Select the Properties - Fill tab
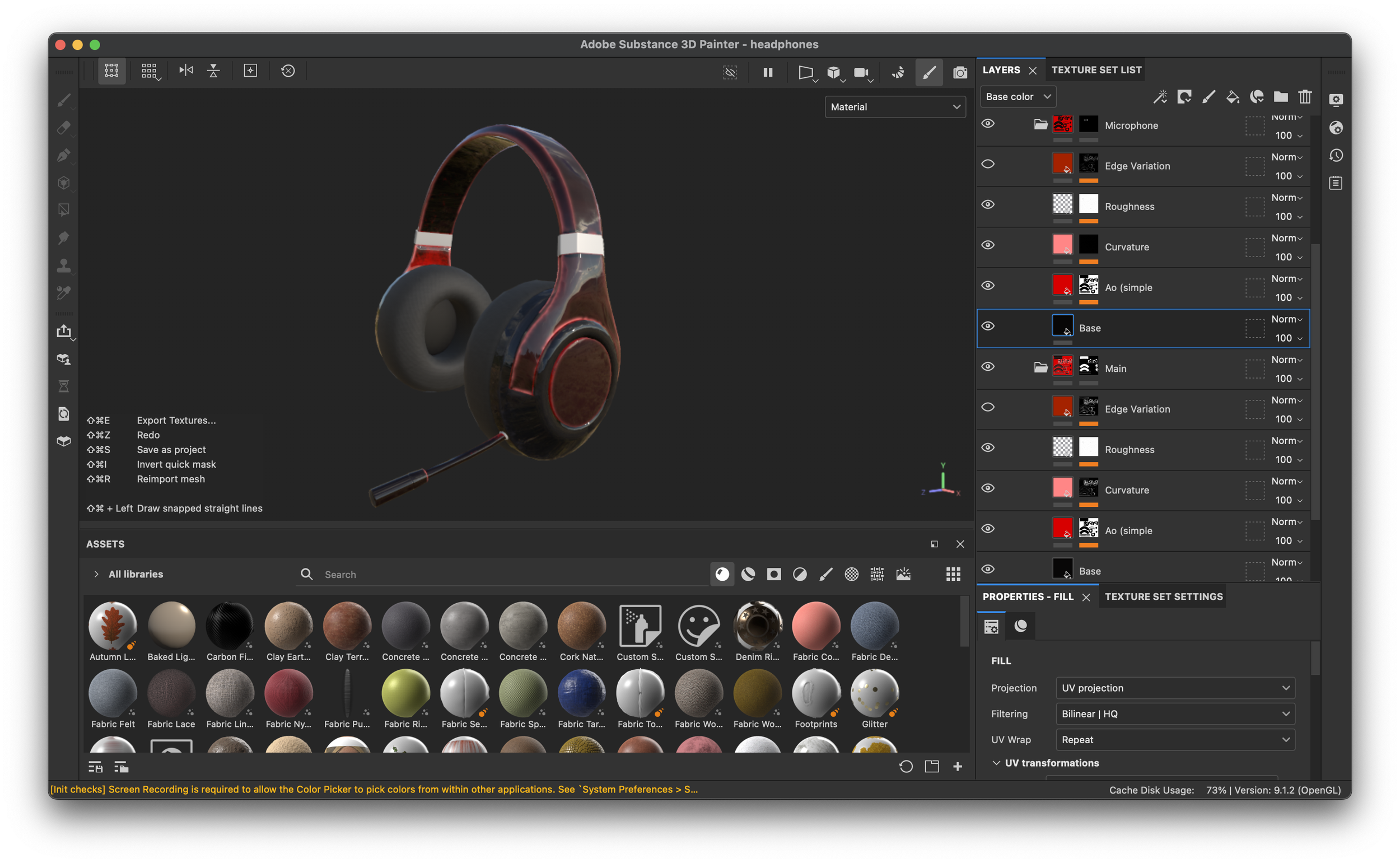The height and width of the screenshot is (863, 1400). coord(1028,597)
